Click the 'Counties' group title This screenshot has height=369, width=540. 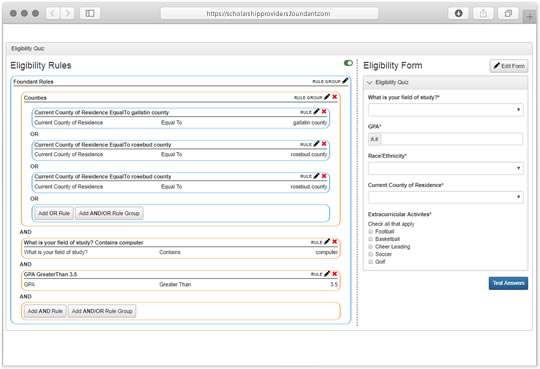(x=35, y=98)
